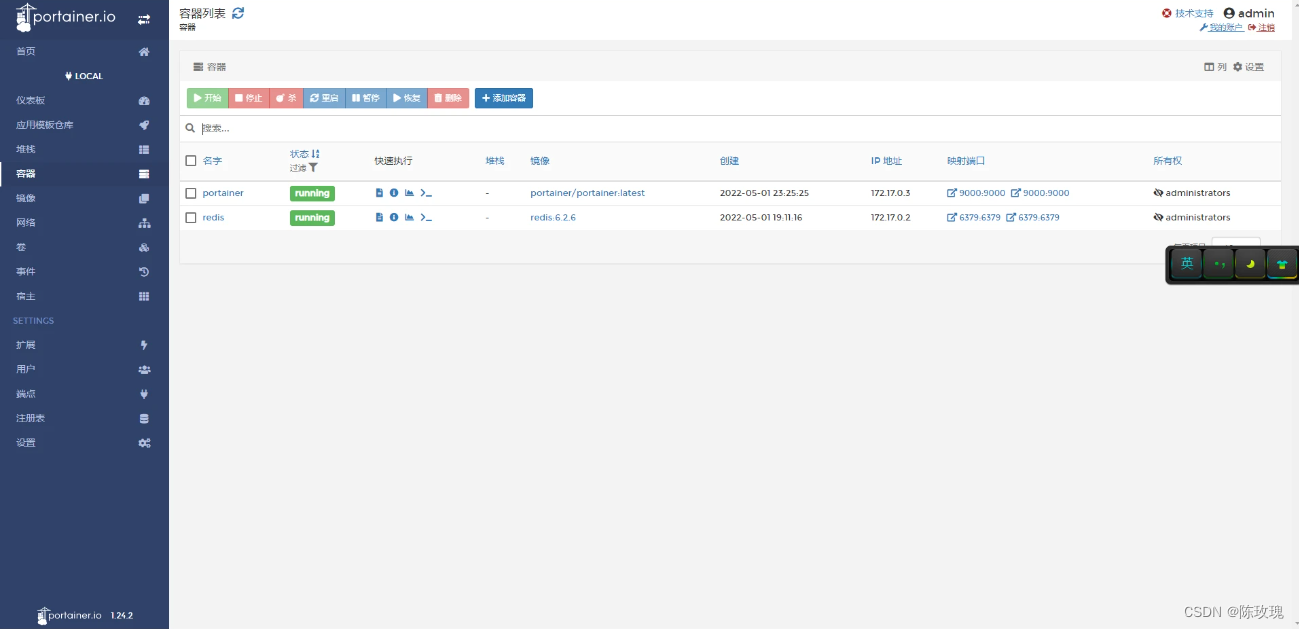The height and width of the screenshot is (629, 1299).
Task: Click the red 删除 remove button
Action: coord(448,98)
